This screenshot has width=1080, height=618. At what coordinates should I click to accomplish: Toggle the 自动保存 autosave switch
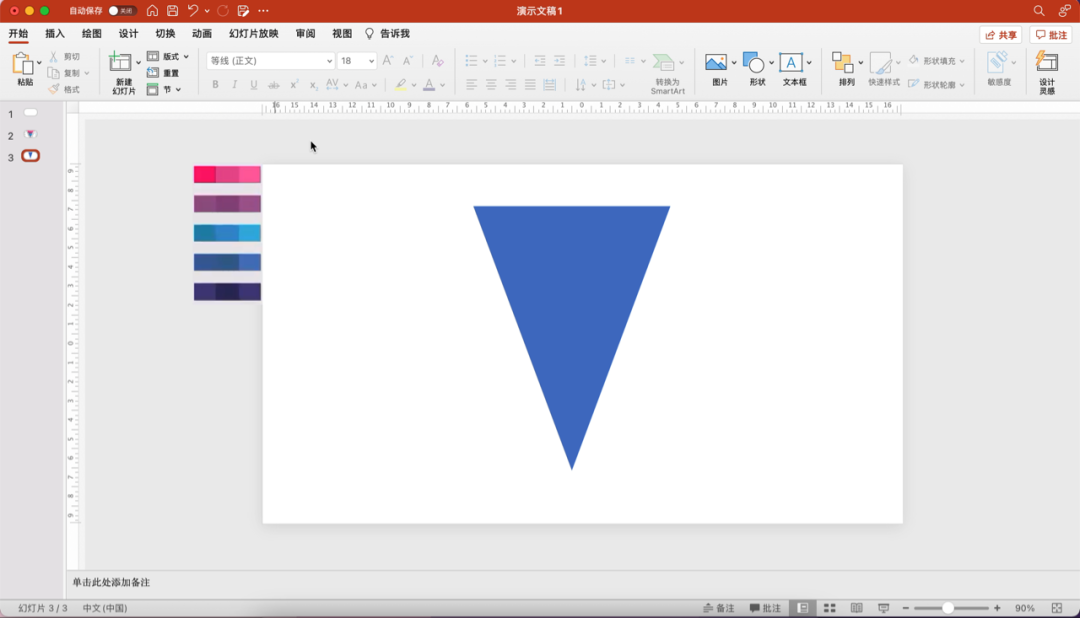click(122, 10)
